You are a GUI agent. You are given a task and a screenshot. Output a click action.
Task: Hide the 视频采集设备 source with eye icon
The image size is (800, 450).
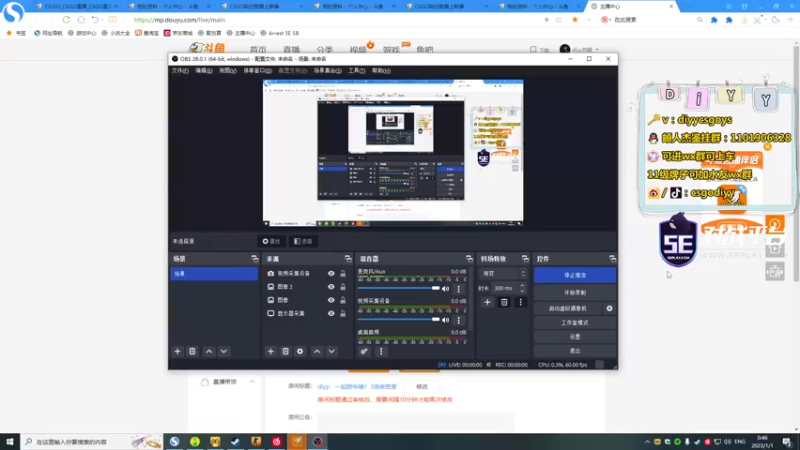(331, 273)
